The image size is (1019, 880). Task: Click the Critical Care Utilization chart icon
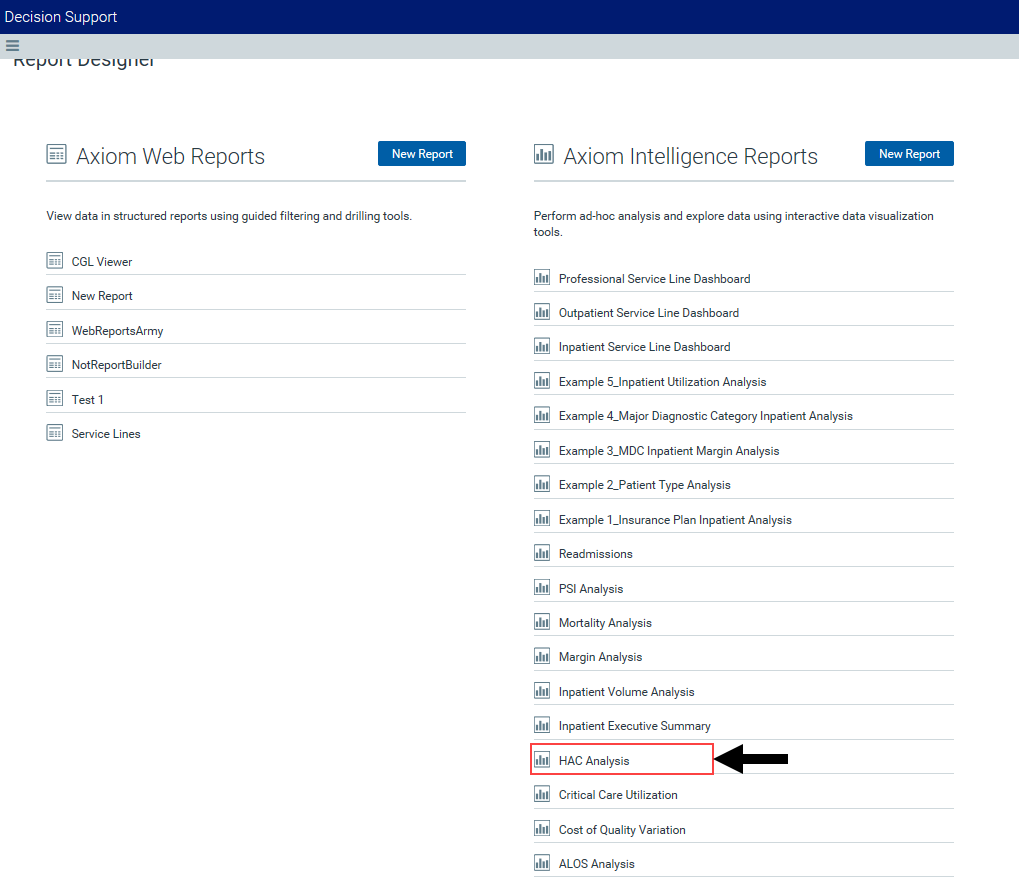542,794
